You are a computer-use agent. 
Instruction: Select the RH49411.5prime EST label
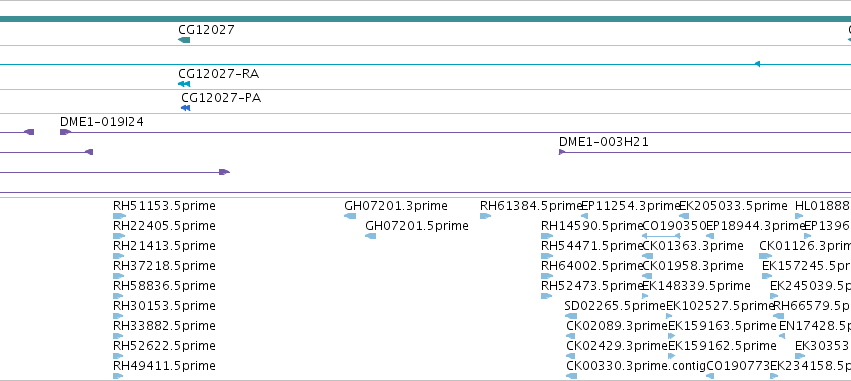point(164,366)
